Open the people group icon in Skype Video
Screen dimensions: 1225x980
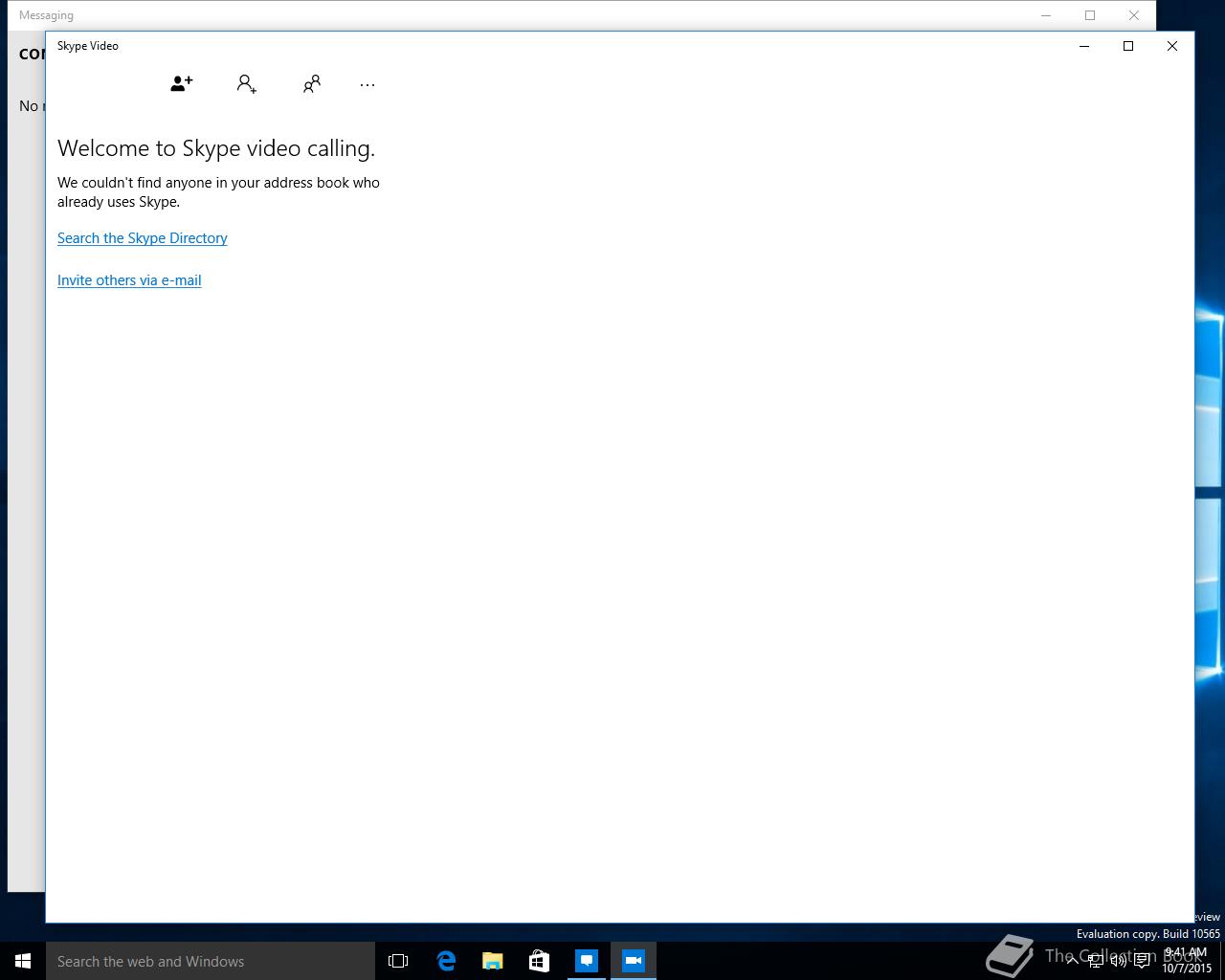312,84
